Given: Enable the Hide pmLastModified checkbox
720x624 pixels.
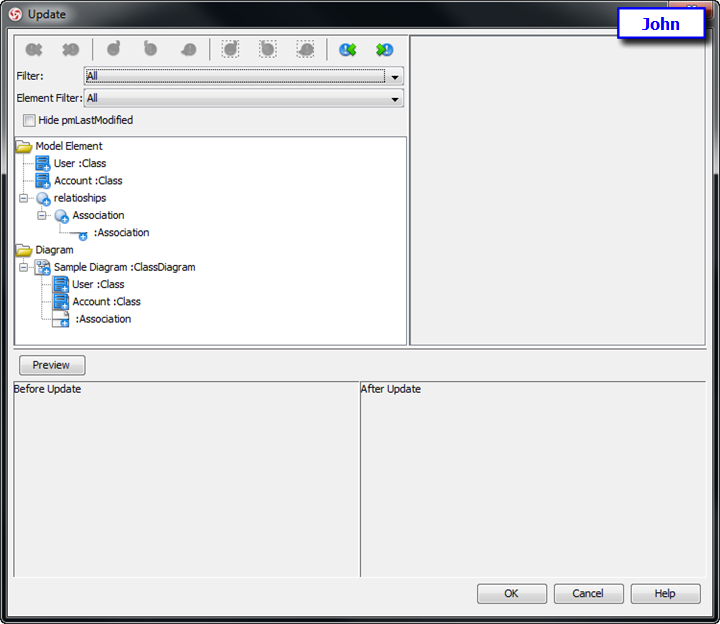Looking at the screenshot, I should coord(29,120).
